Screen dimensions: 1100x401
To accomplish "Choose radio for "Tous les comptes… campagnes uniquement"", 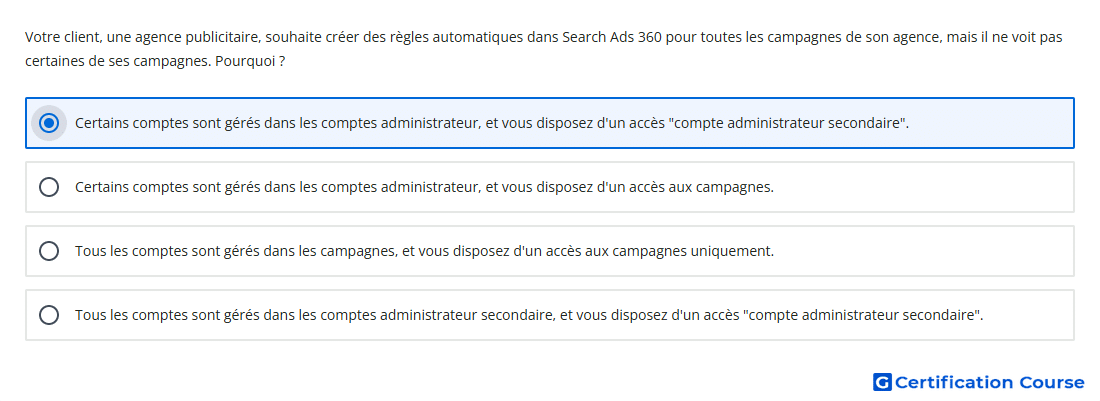I will click(48, 251).
